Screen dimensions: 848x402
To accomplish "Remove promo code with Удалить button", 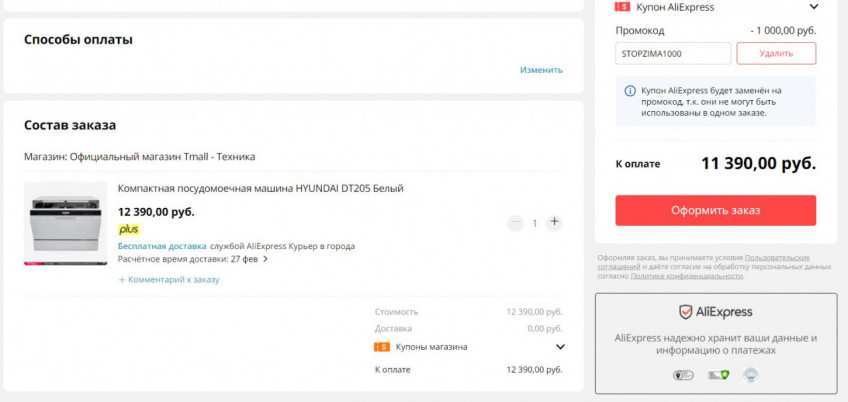I will (776, 54).
